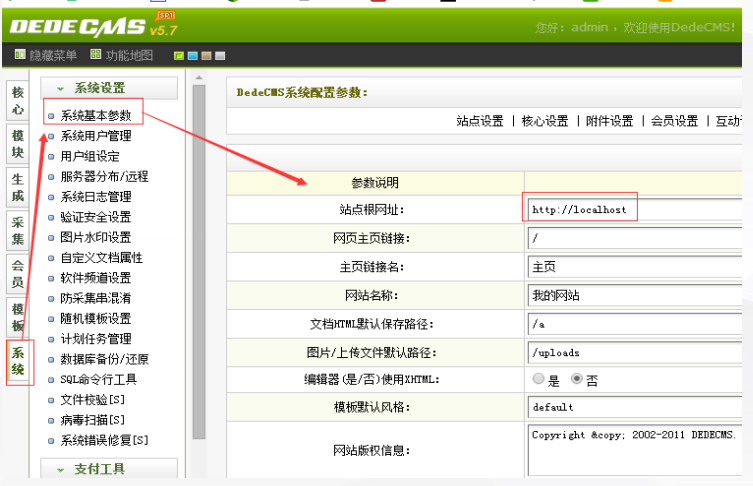Open the 模板 side tab
The image size is (753, 486).
tap(18, 317)
